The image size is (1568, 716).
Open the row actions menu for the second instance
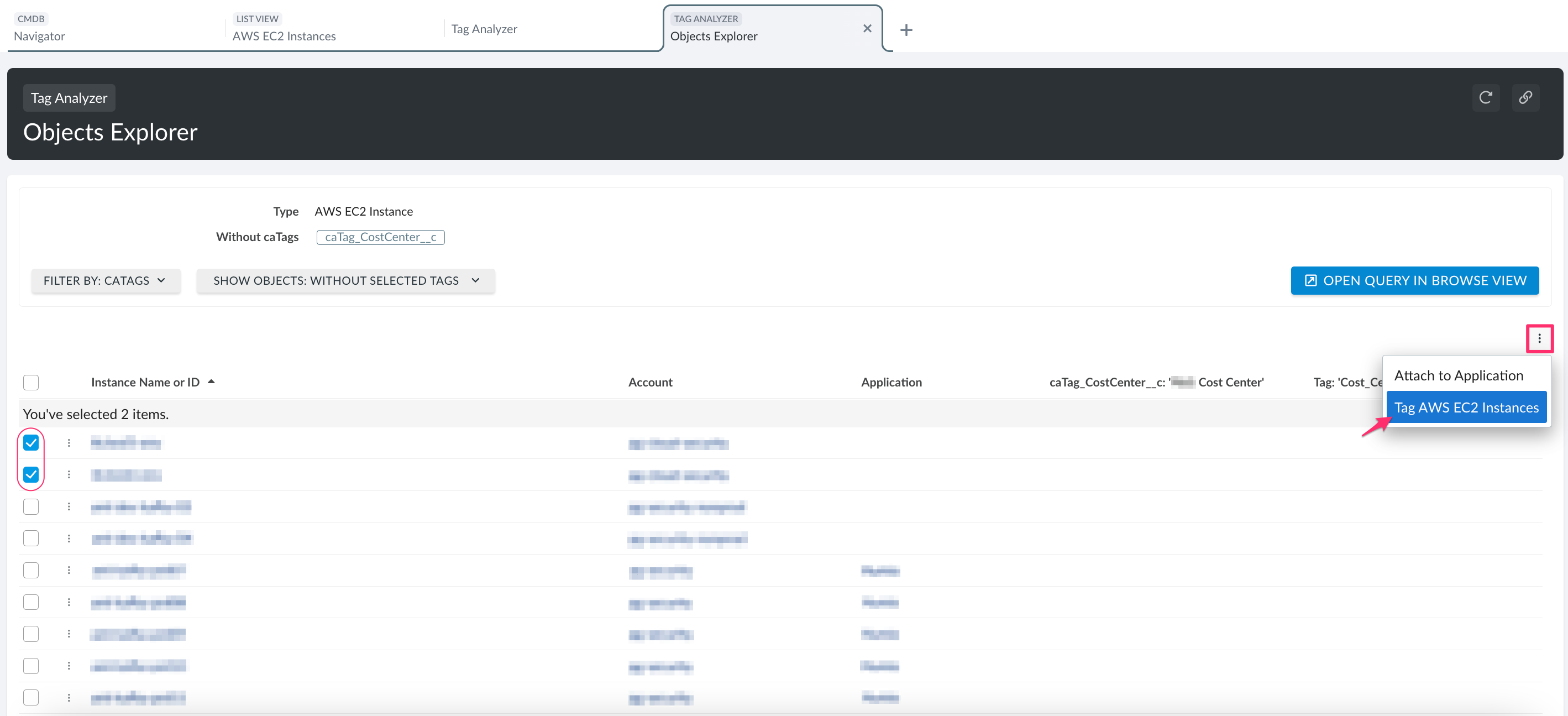pyautogui.click(x=69, y=474)
